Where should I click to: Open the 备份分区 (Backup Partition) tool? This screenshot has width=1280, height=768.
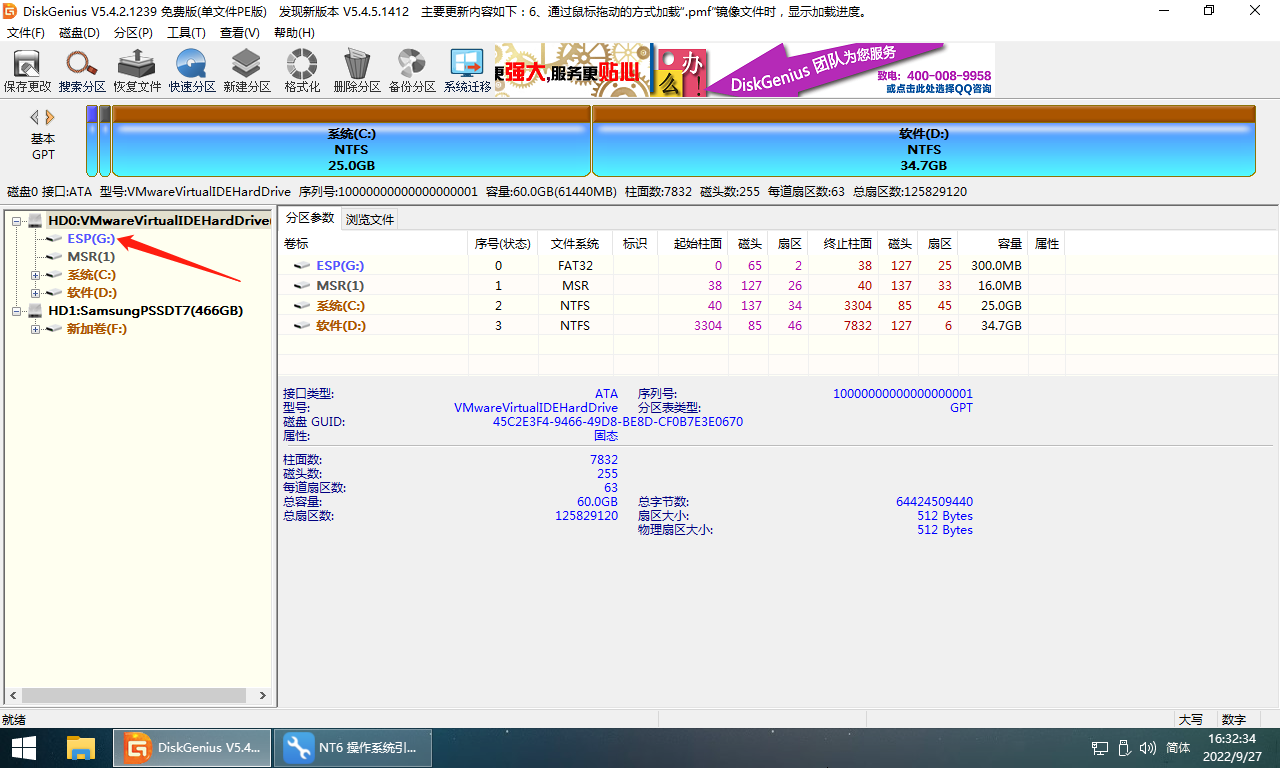click(412, 70)
